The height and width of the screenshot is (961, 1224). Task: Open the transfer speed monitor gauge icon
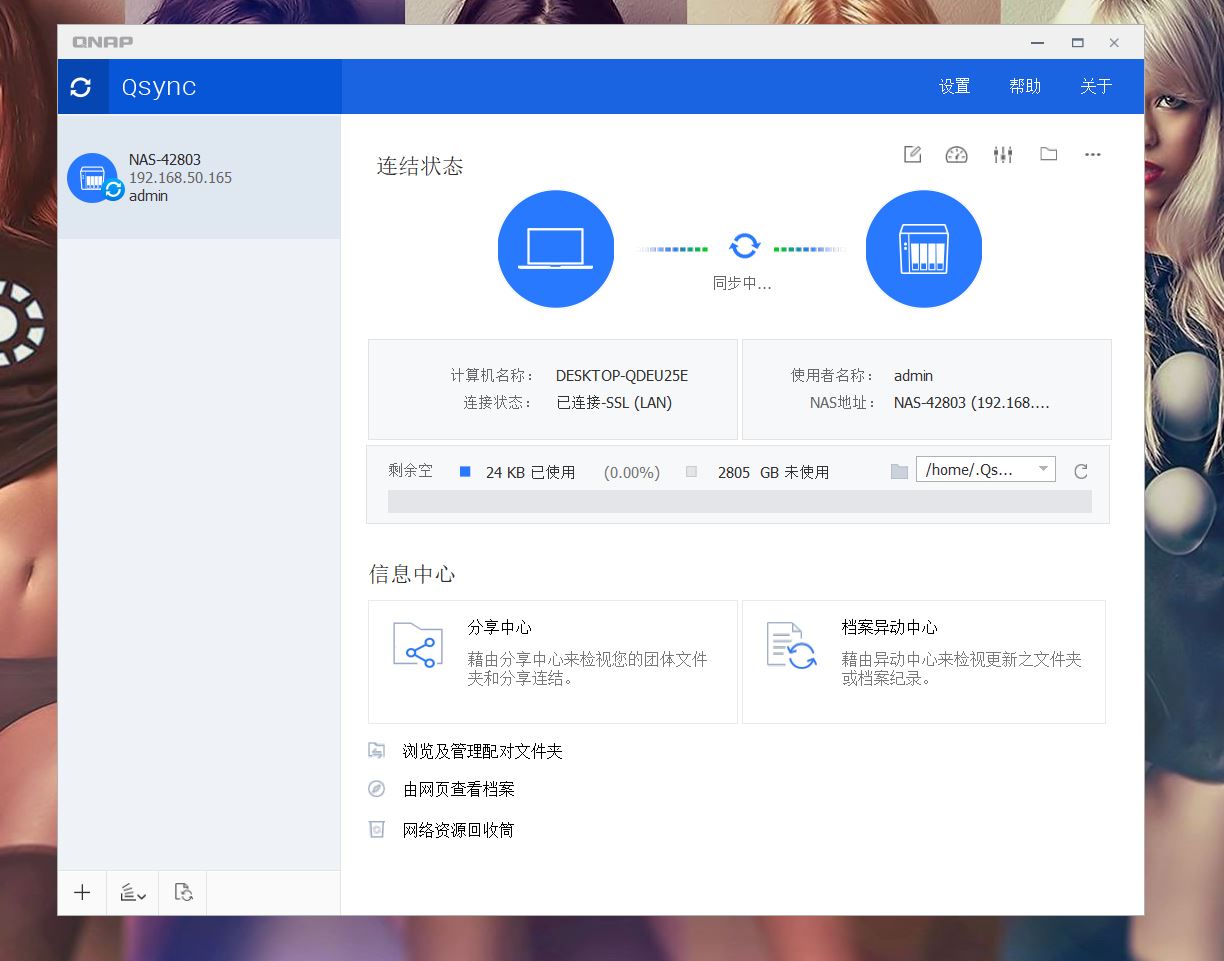point(956,154)
